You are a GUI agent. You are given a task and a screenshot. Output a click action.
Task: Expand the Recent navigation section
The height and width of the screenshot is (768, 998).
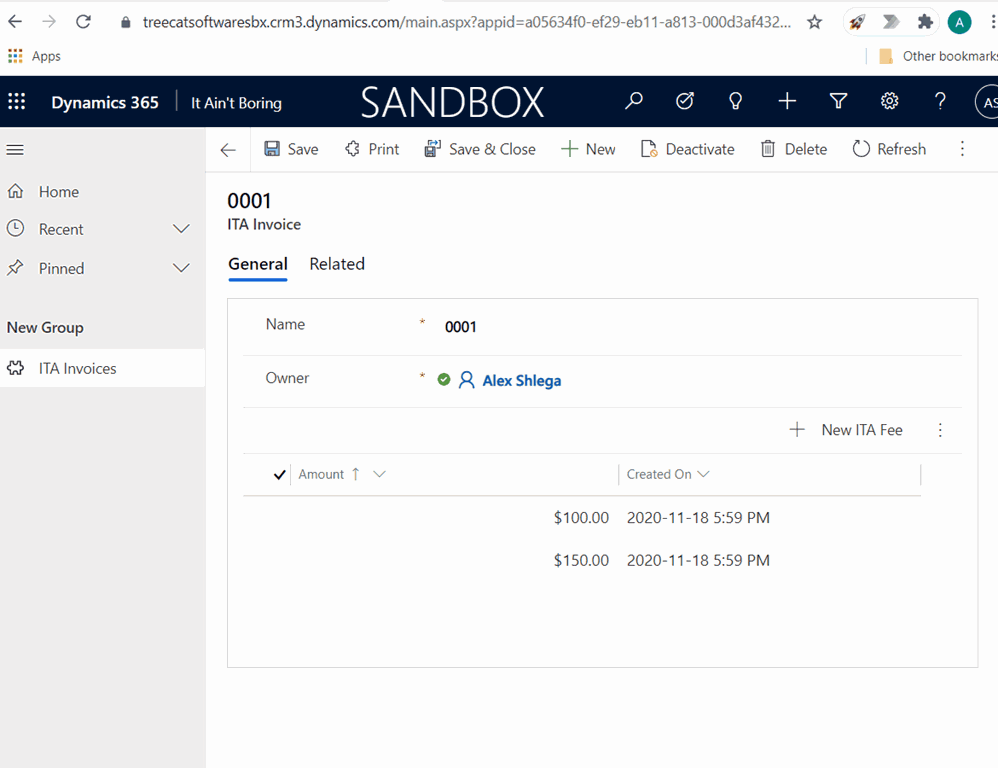pyautogui.click(x=181, y=229)
